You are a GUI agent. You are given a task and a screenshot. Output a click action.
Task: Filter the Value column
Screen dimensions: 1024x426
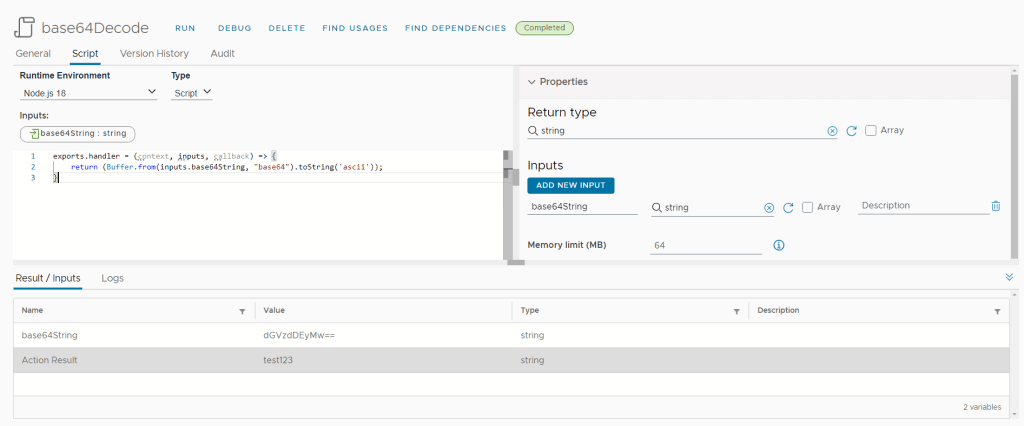tap(499, 311)
